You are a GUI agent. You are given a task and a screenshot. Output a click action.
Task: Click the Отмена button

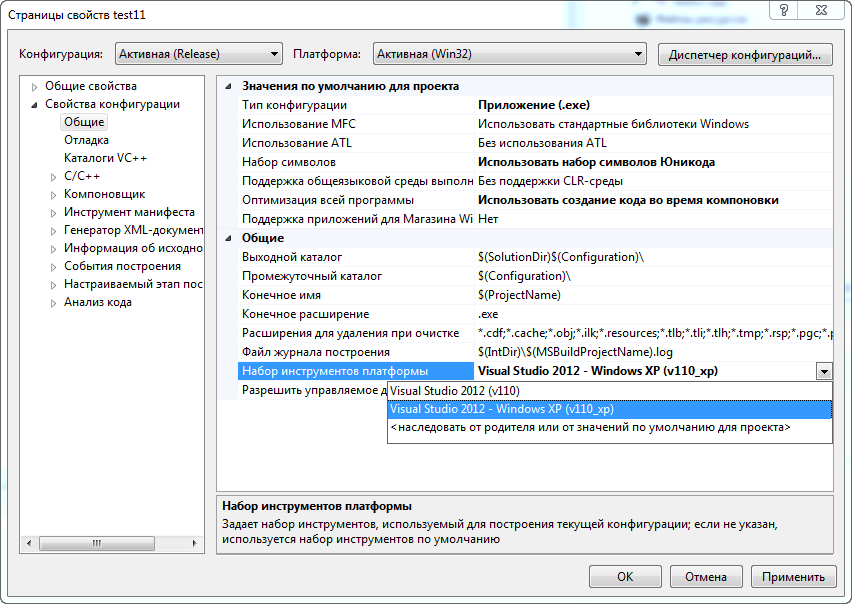point(706,576)
